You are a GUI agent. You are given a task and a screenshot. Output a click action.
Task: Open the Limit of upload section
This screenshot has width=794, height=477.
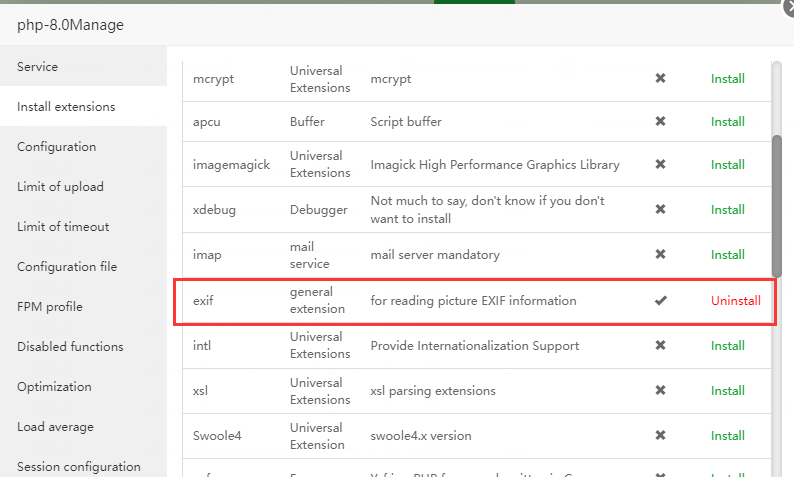click(x=60, y=187)
